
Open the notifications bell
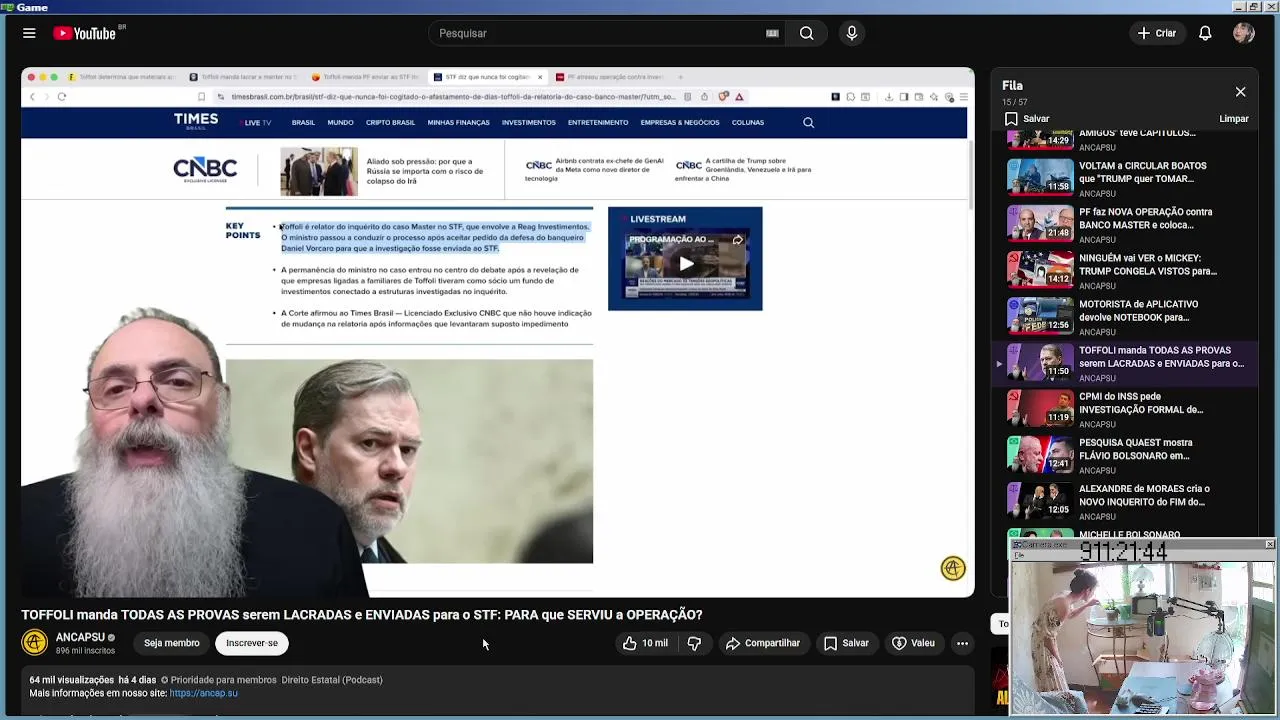pyautogui.click(x=1205, y=33)
